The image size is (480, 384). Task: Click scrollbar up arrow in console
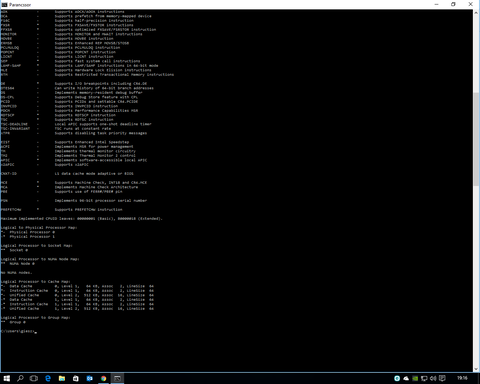pos(476,12)
